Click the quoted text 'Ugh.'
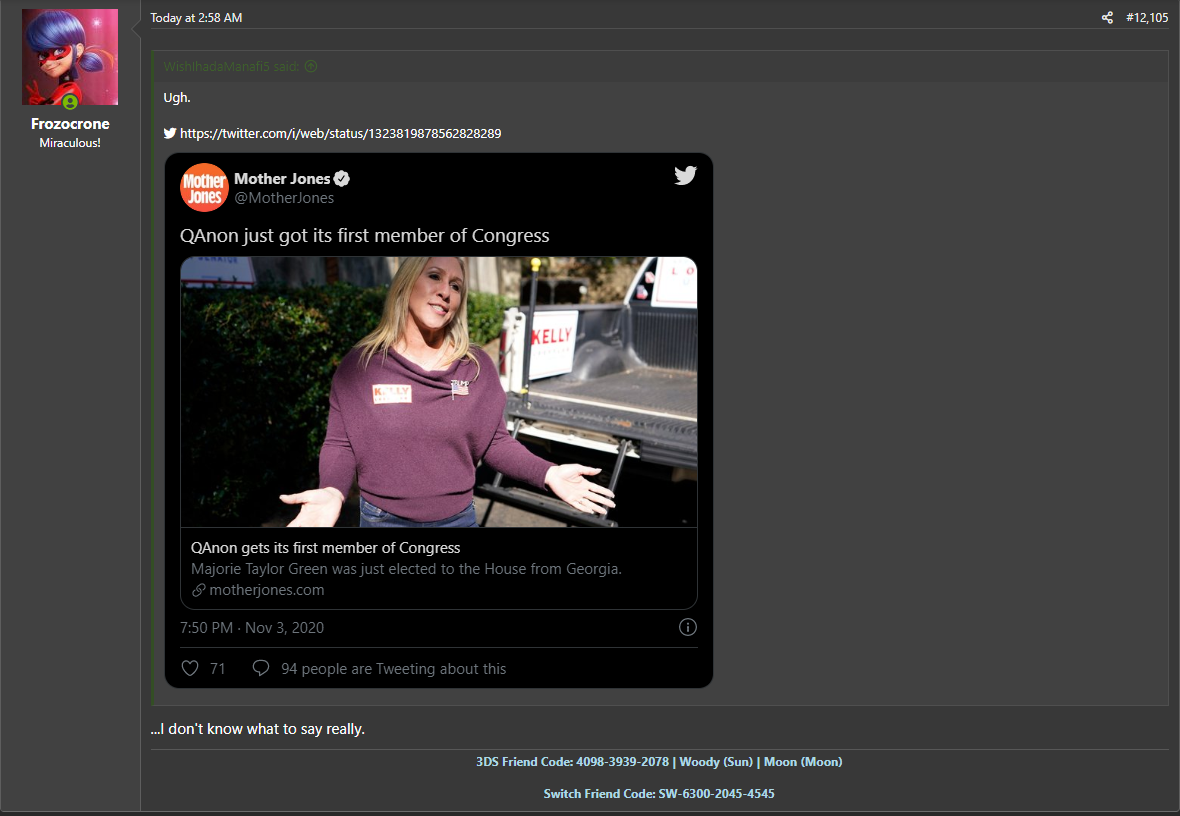1180x816 pixels. 177,97
